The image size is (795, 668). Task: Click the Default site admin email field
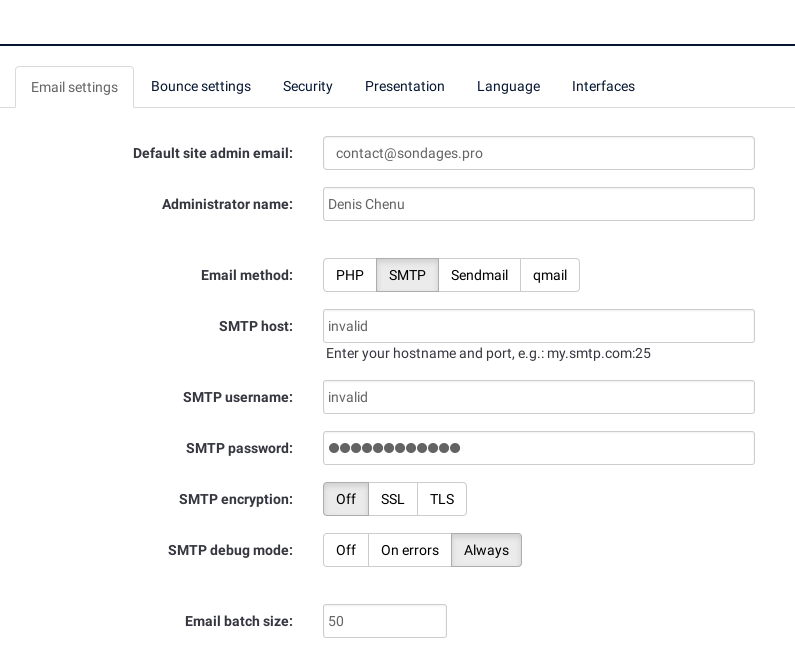pyautogui.click(x=538, y=153)
